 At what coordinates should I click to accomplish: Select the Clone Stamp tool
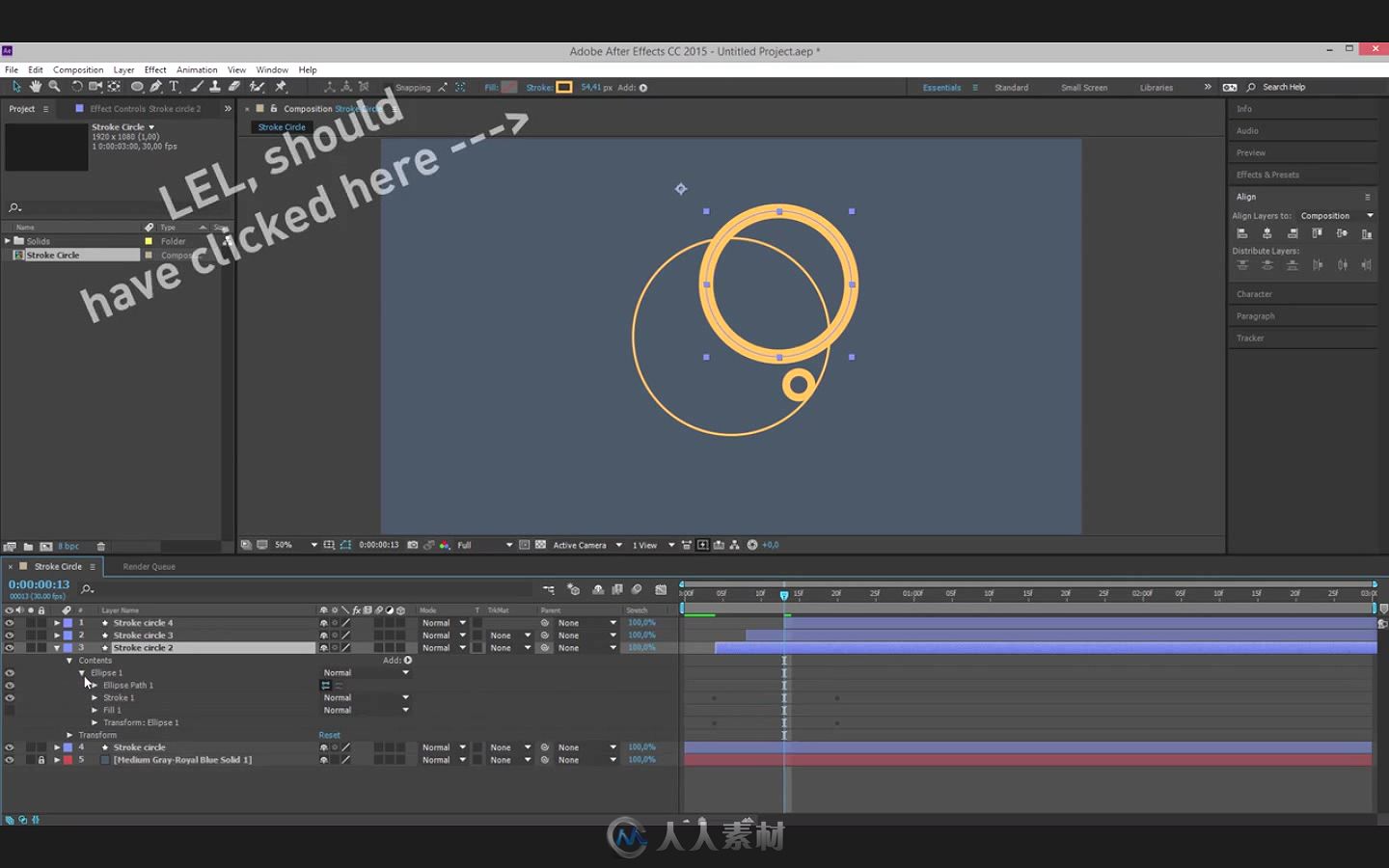[x=215, y=87]
